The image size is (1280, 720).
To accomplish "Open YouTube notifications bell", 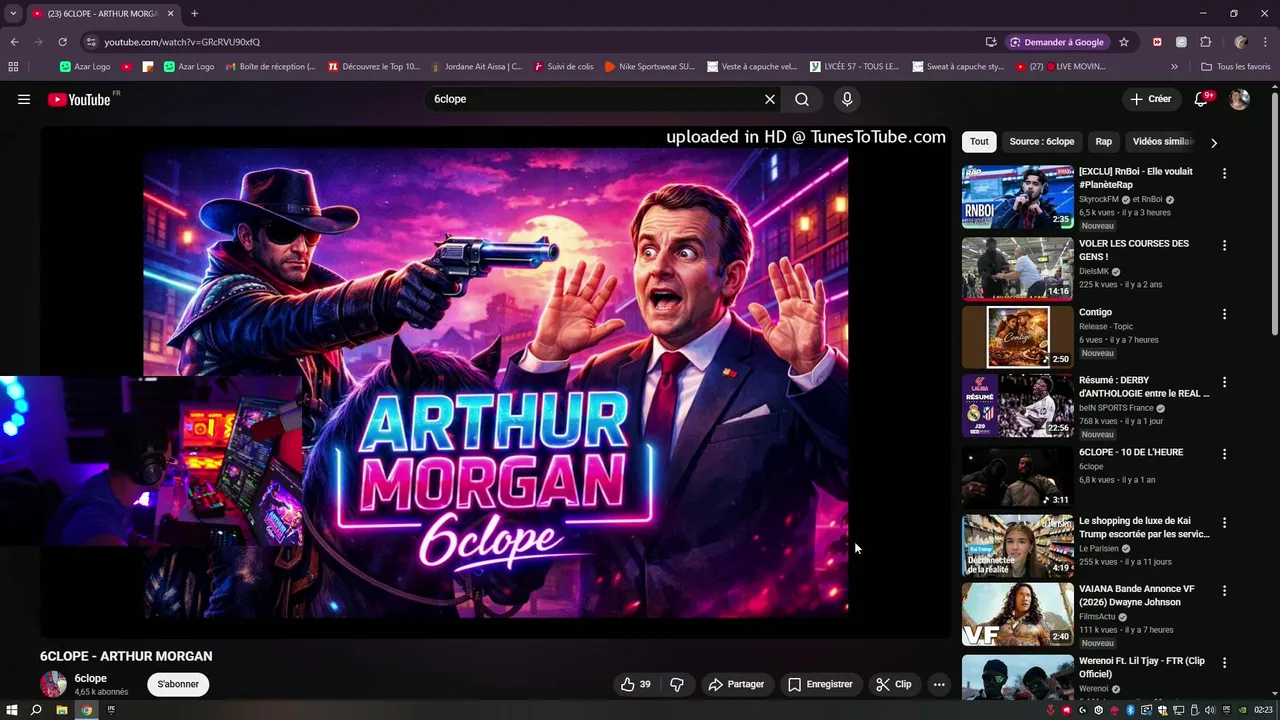I will [x=1202, y=99].
